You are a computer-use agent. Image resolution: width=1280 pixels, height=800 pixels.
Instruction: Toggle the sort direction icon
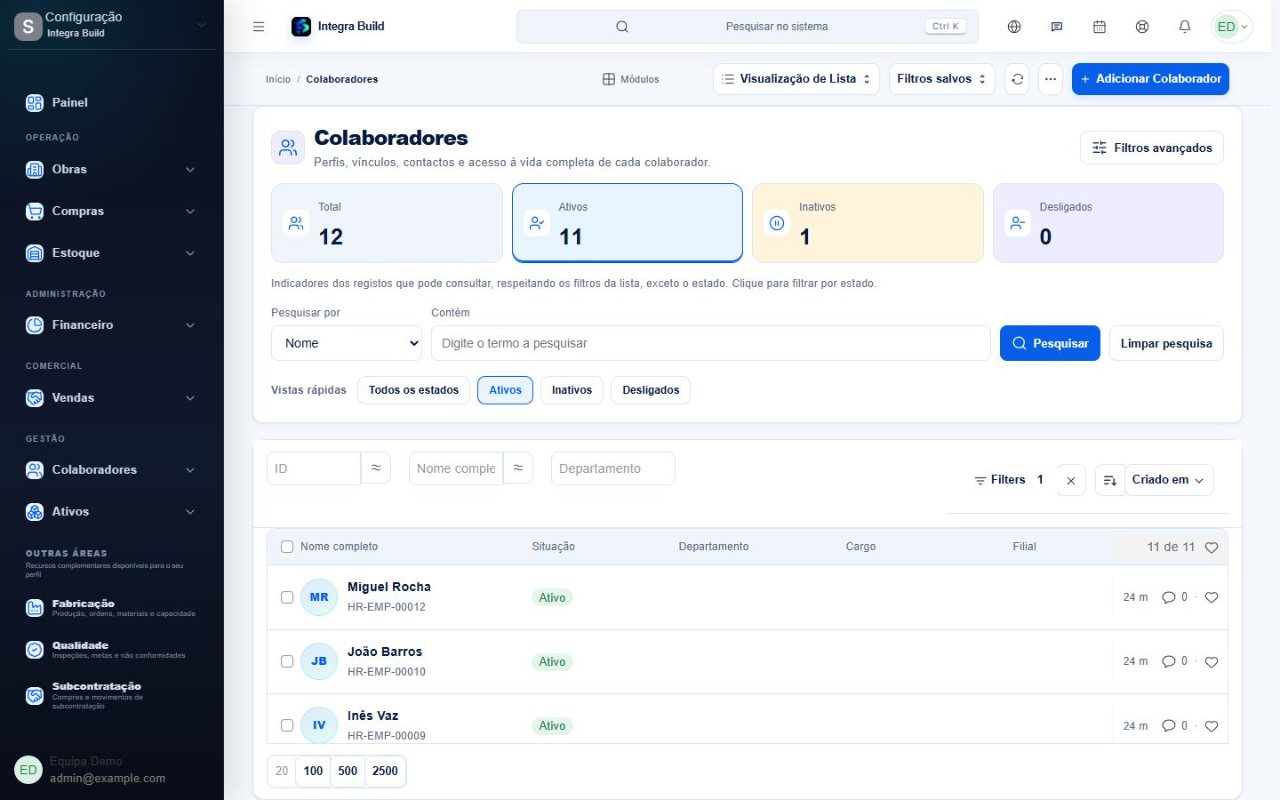pyautogui.click(x=1109, y=481)
